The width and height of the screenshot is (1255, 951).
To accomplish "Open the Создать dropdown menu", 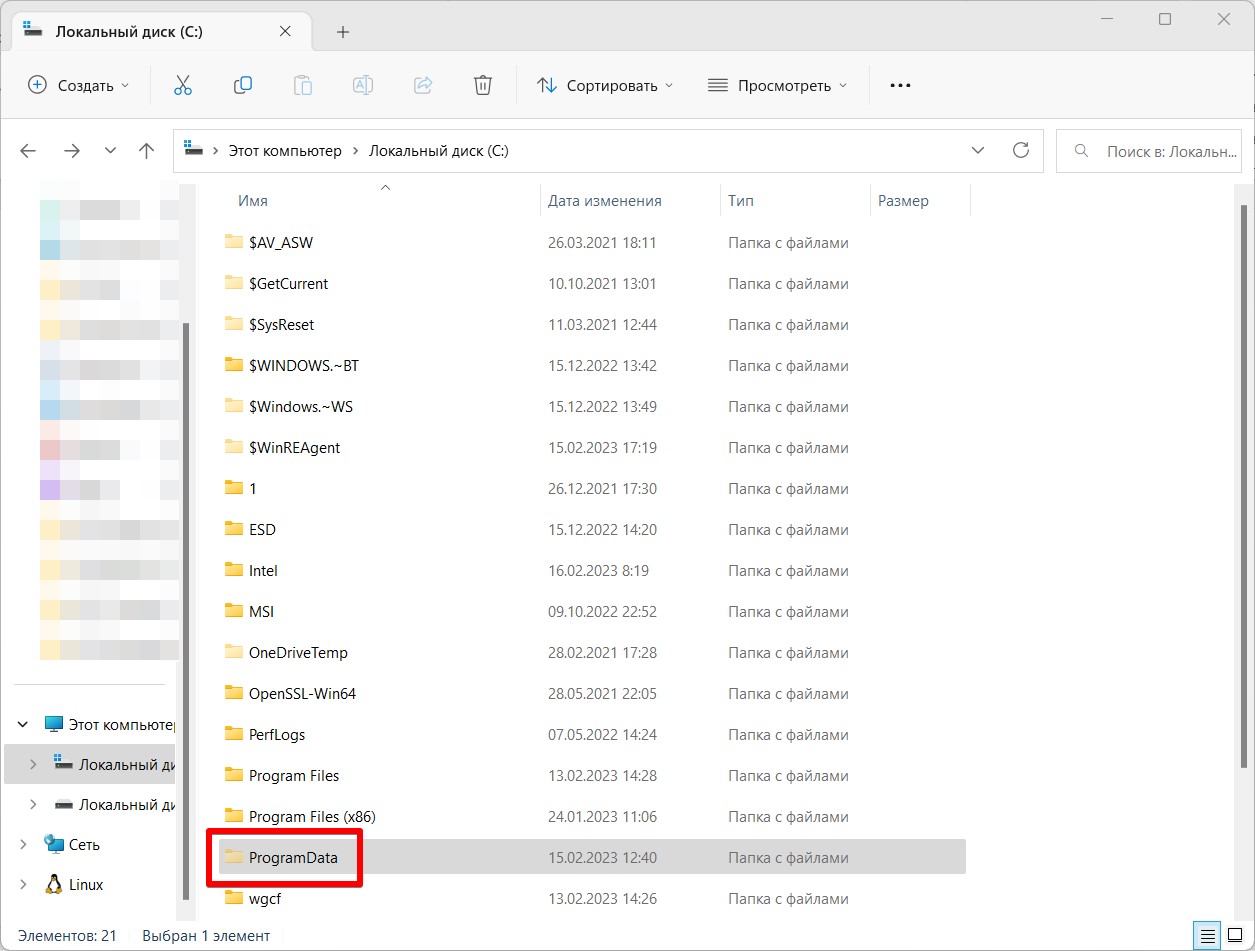I will click(79, 86).
